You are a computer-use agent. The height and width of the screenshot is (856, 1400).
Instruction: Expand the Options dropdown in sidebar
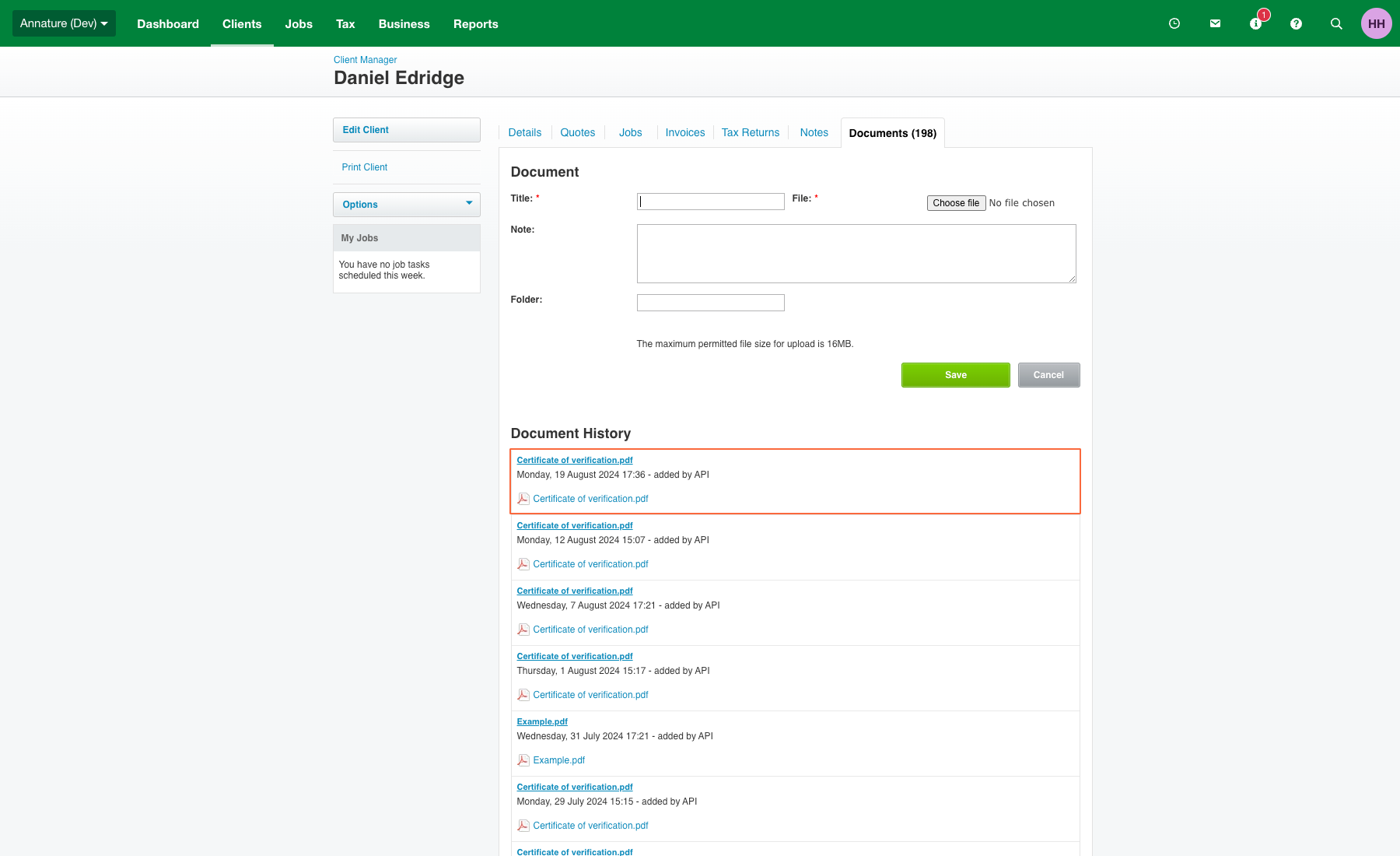point(407,205)
